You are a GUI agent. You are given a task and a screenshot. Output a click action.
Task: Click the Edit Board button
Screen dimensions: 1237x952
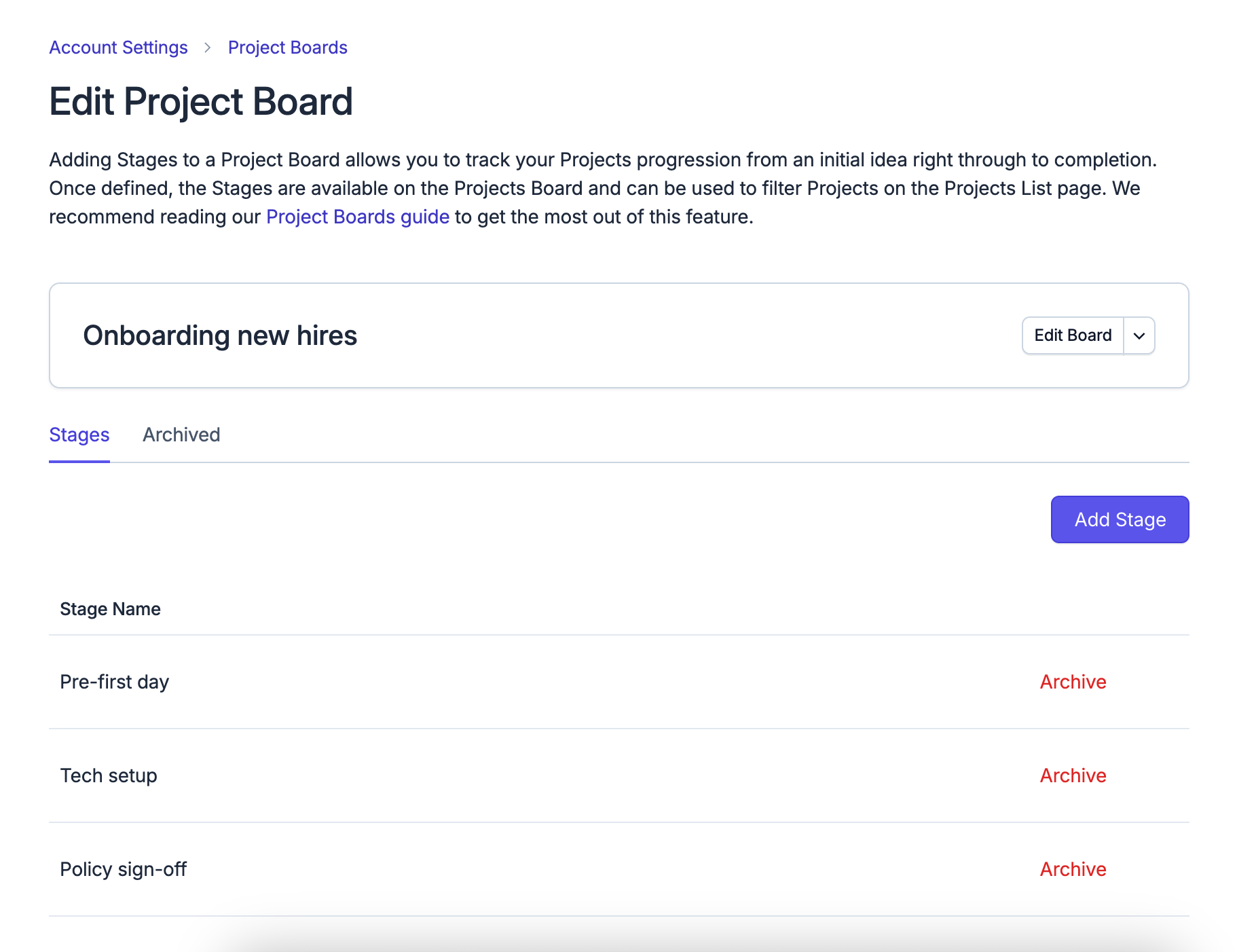(x=1073, y=335)
